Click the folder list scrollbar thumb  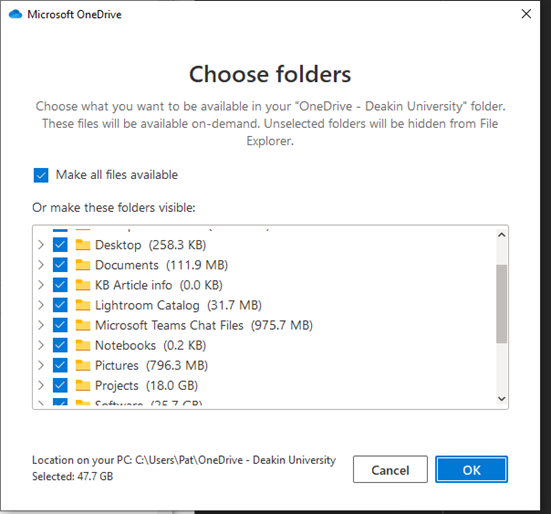click(x=501, y=304)
